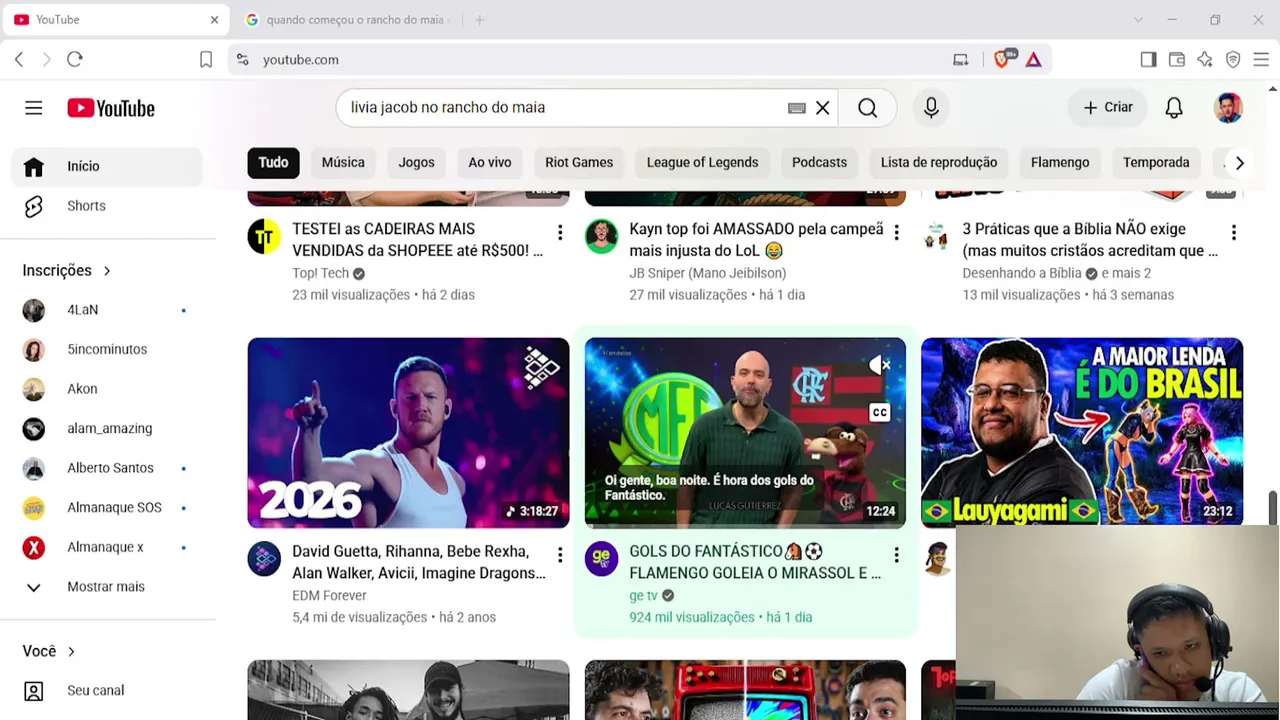Click the page vertical scrollbar thumb
1280x720 pixels.
[1273, 508]
